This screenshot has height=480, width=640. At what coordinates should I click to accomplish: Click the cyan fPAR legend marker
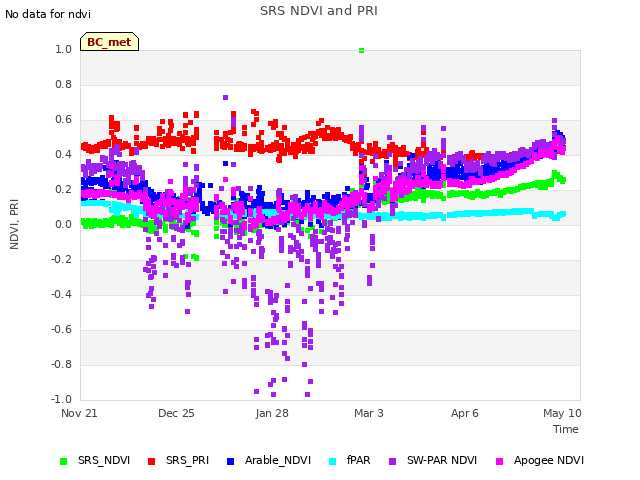point(333,461)
